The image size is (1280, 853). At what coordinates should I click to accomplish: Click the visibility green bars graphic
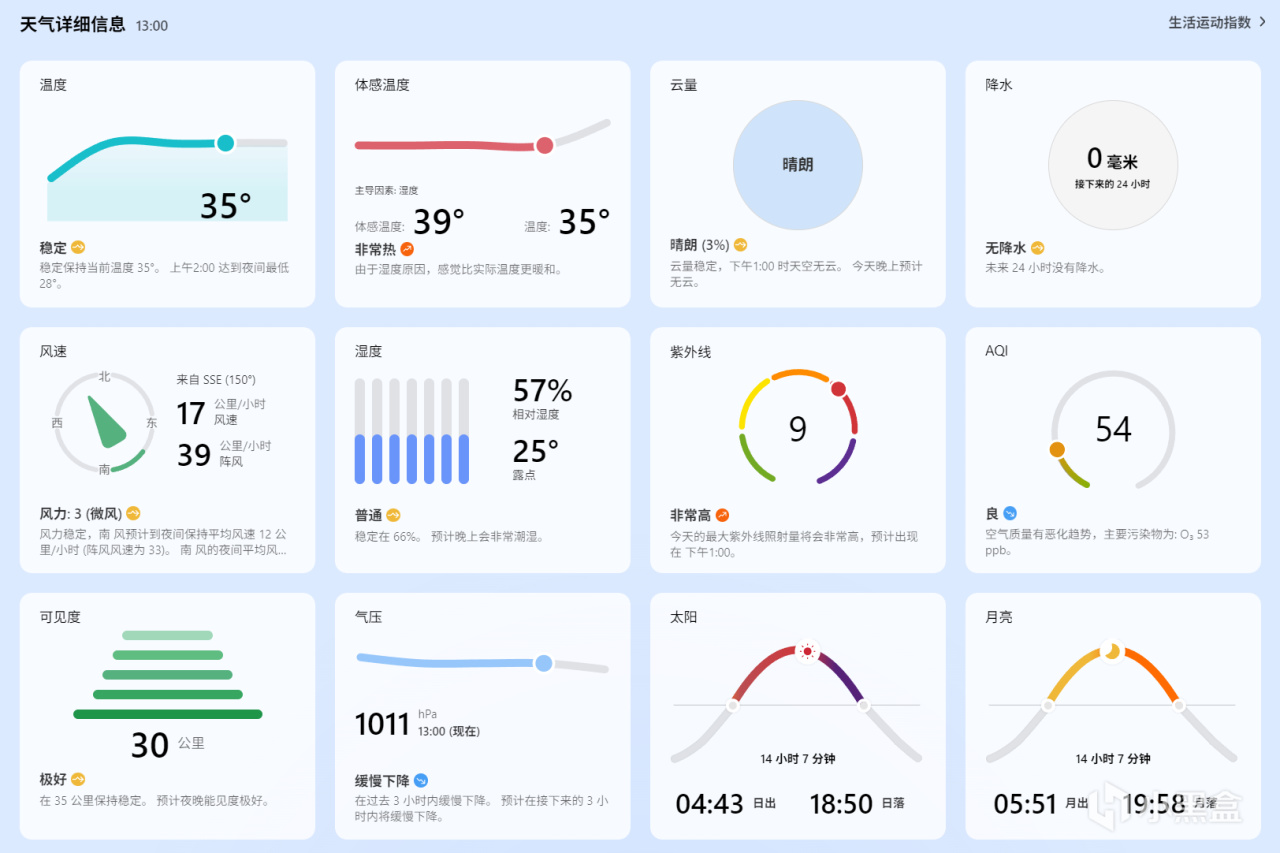point(168,675)
